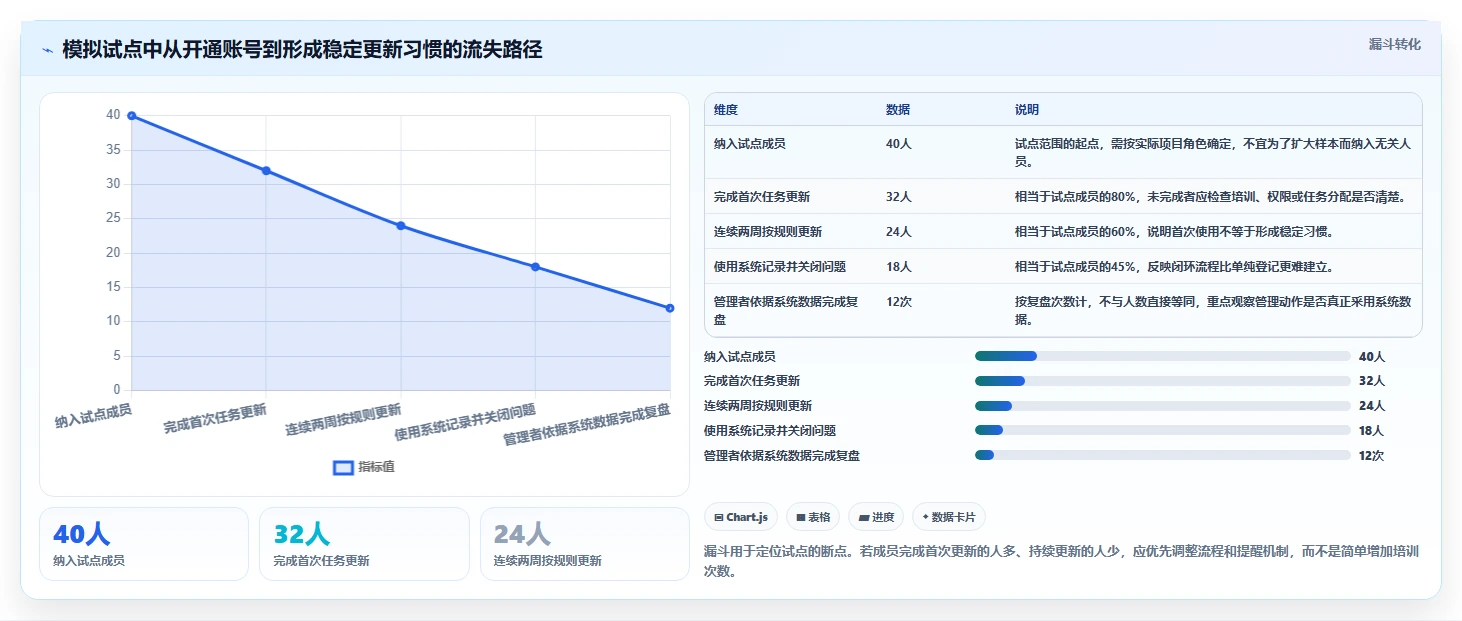This screenshot has height=621, width=1462.
Task: Click the chart data point at 12
Action: [x=670, y=308]
